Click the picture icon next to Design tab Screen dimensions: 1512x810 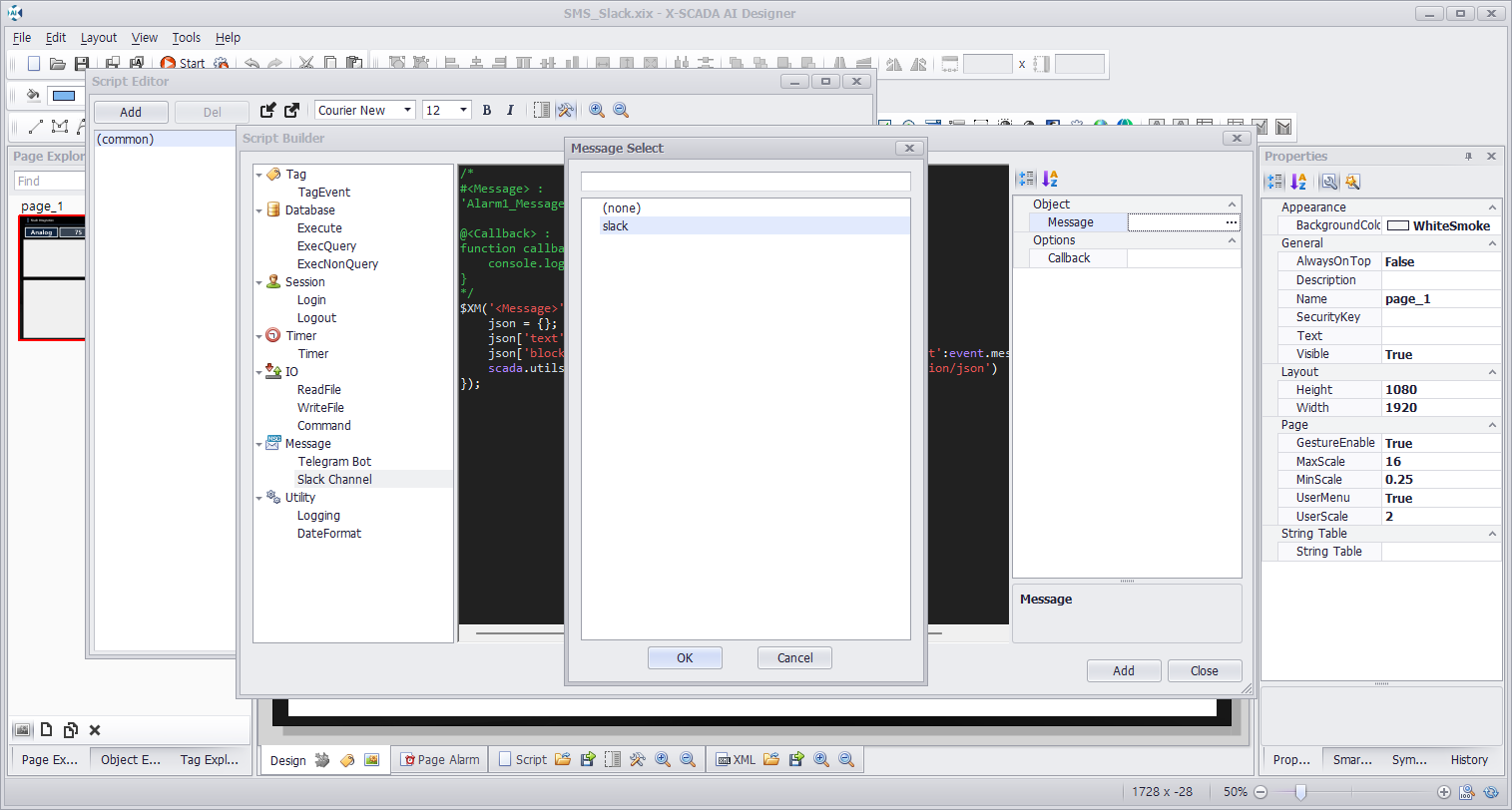(372, 760)
